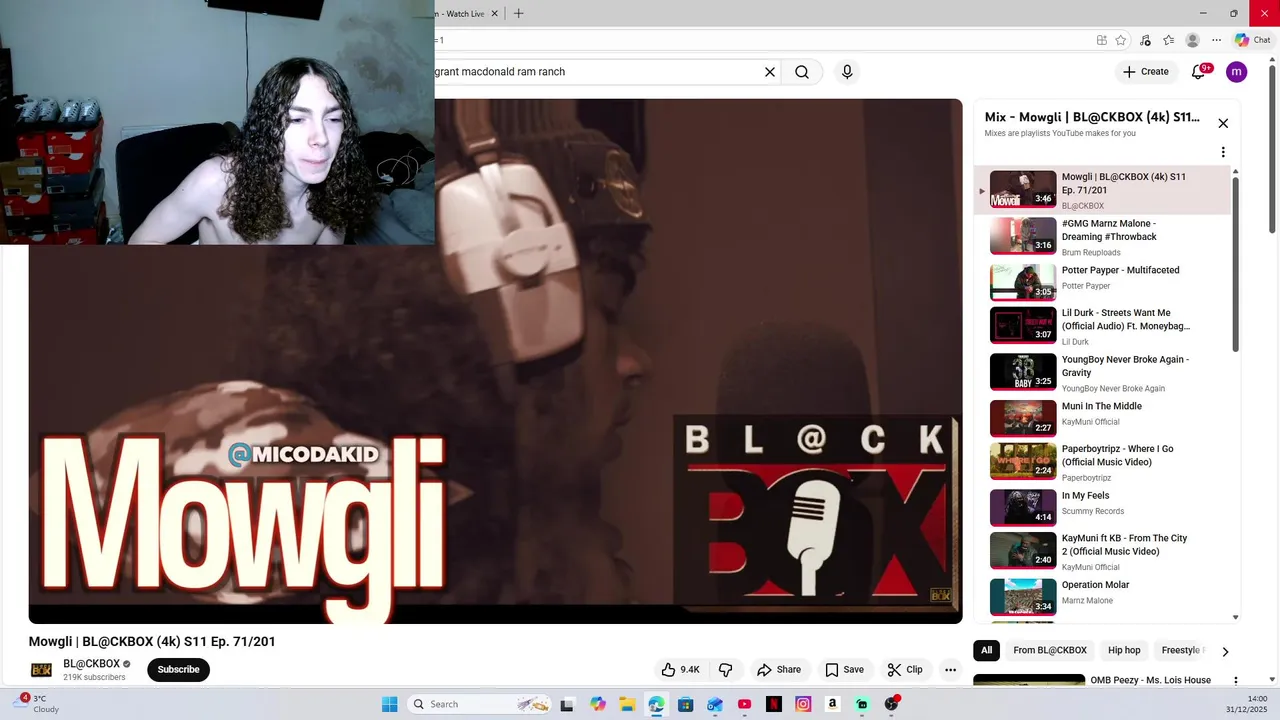Click the mix playlist scrollbar

pos(1236,265)
